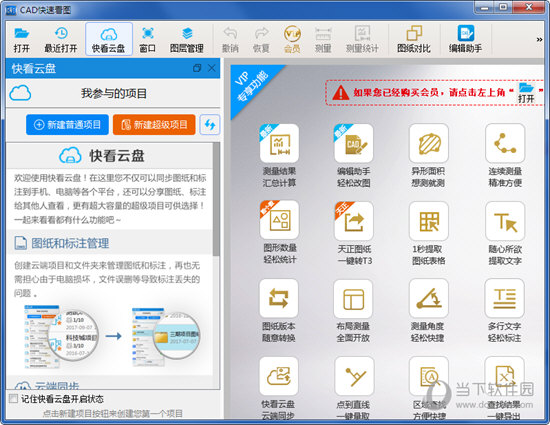
Task: Show recently opened files via 最近打开
Action: (61, 40)
